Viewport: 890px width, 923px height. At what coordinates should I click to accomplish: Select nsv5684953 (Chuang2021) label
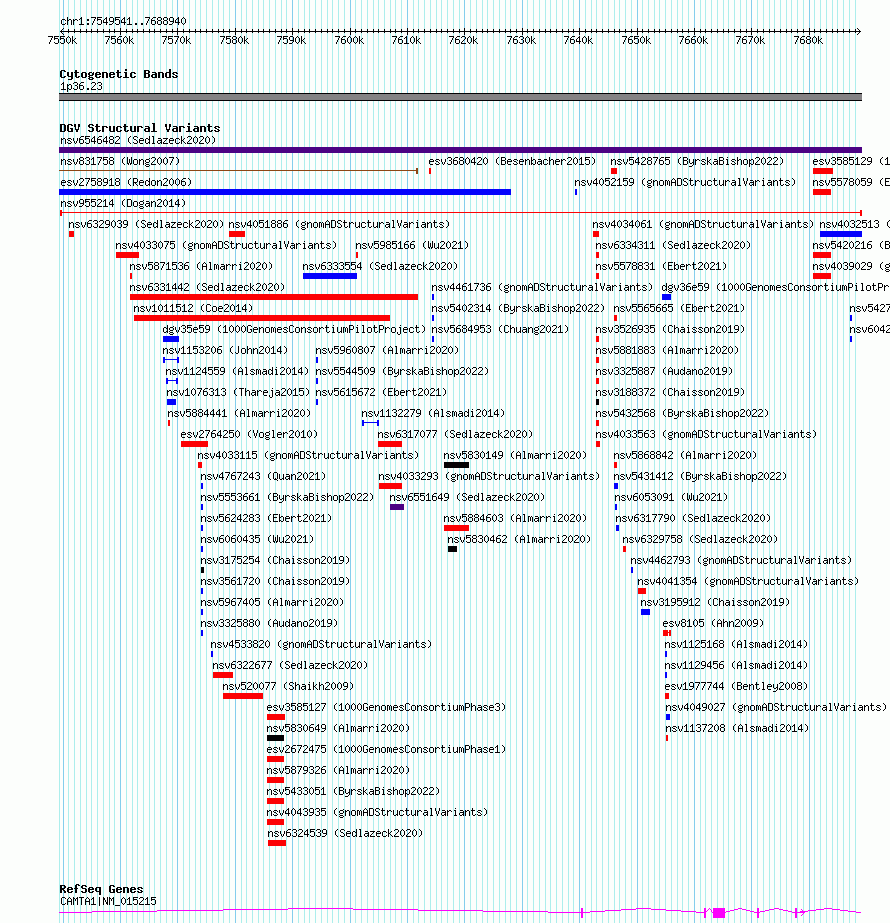(500, 330)
